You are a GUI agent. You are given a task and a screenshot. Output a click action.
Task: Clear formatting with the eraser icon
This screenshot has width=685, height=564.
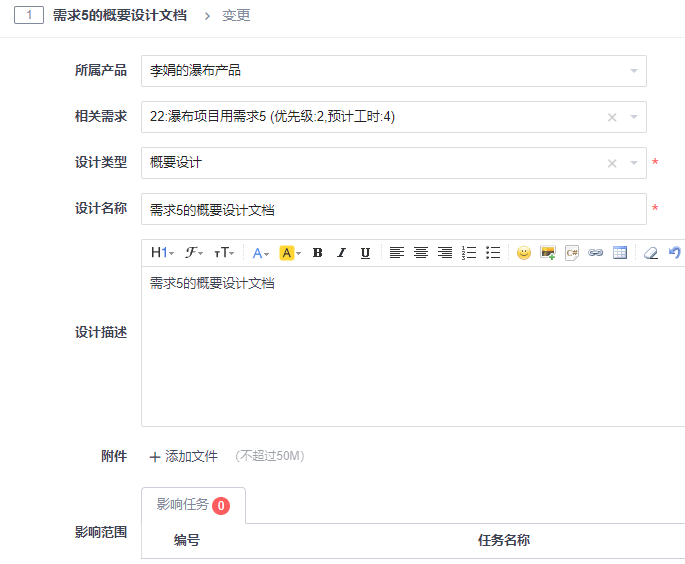pos(651,253)
